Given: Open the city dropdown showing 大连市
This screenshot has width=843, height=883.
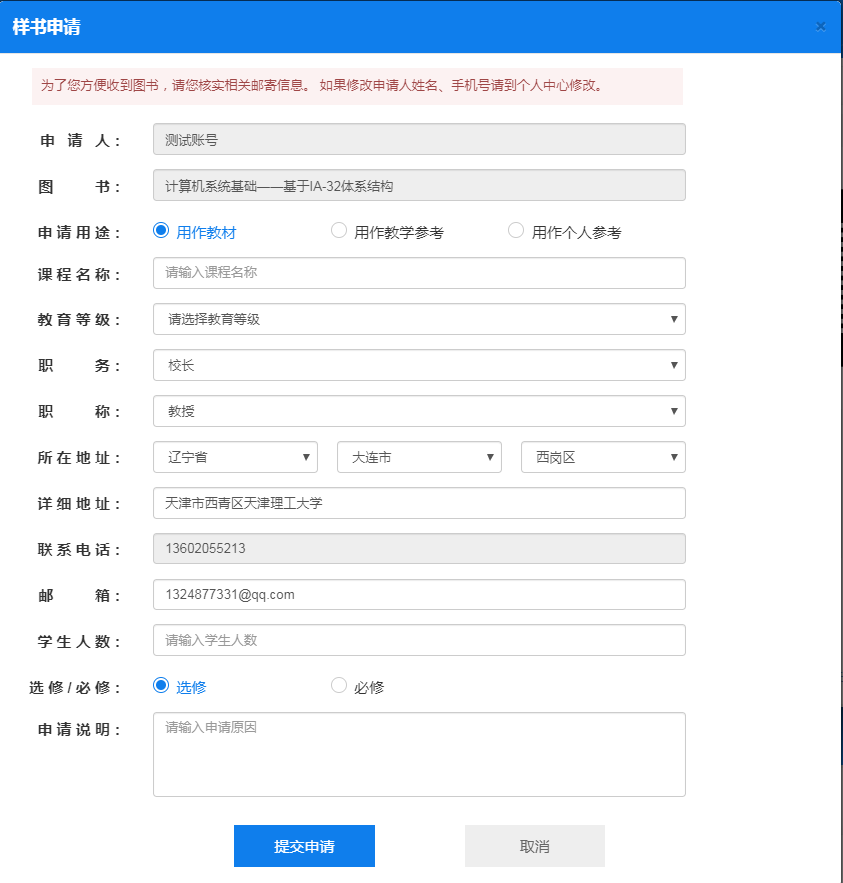Looking at the screenshot, I should click(x=419, y=457).
